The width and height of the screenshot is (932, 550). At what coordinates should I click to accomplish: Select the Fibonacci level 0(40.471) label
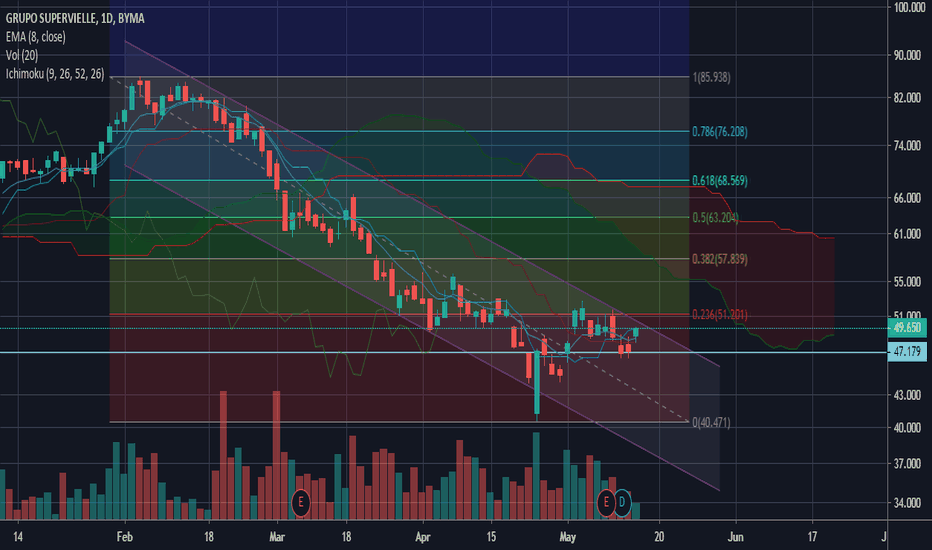711,422
